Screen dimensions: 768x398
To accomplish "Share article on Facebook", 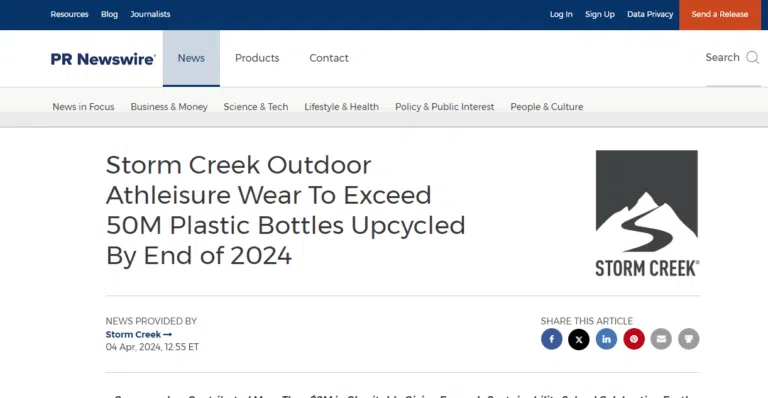I will pyautogui.click(x=551, y=339).
